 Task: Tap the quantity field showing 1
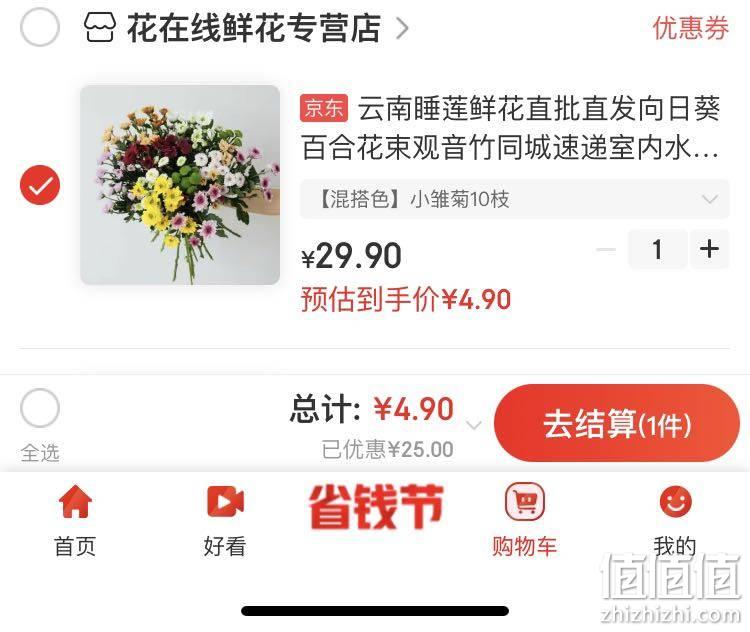(658, 249)
